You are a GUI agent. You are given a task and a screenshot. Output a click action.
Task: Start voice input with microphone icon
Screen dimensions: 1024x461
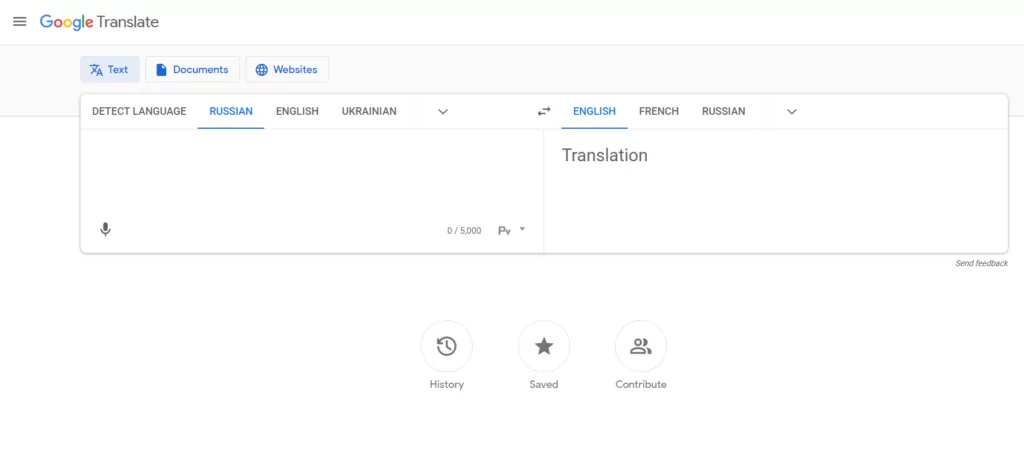click(105, 230)
